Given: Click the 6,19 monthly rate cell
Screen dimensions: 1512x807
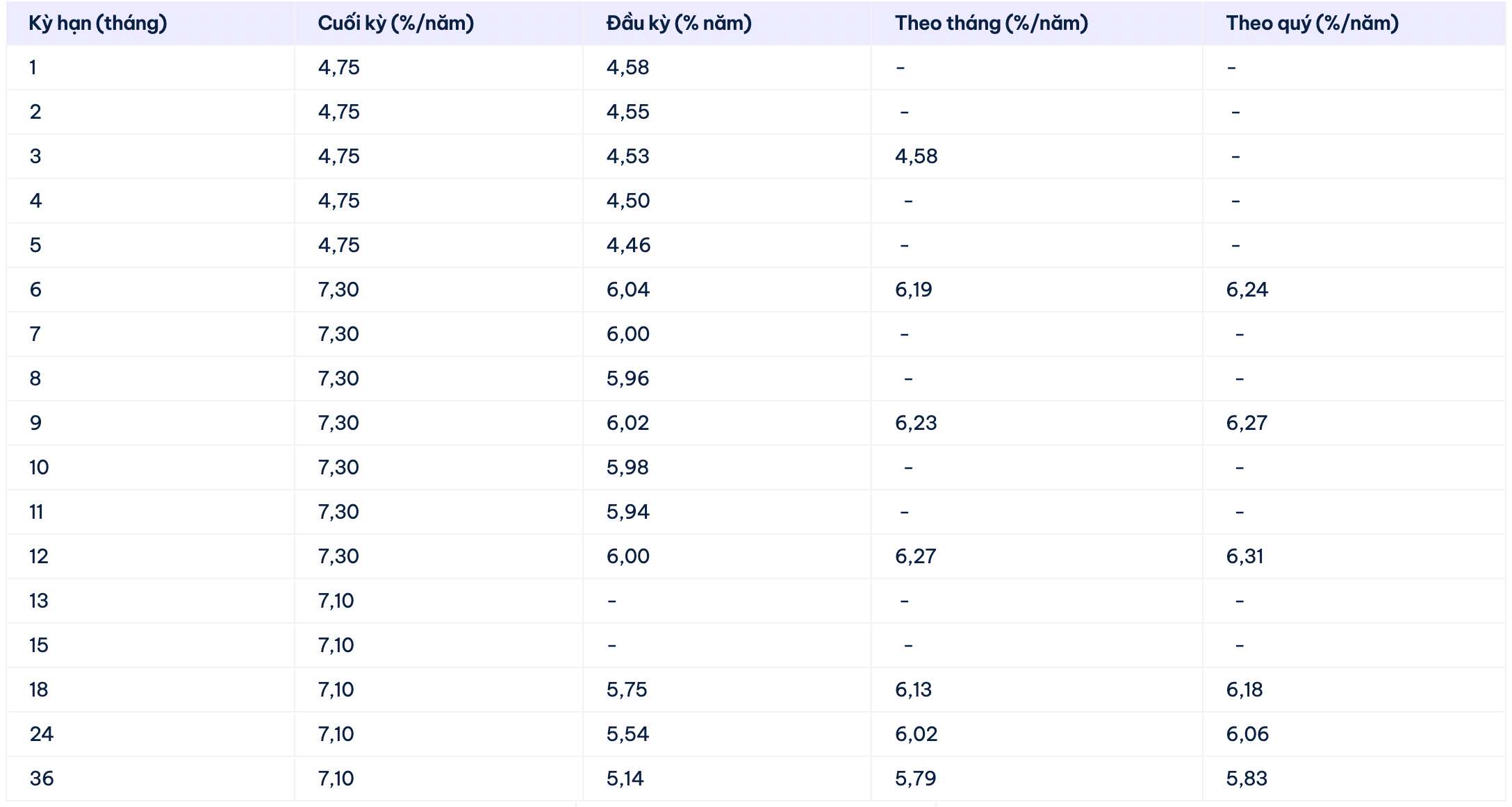Looking at the screenshot, I should tap(913, 290).
